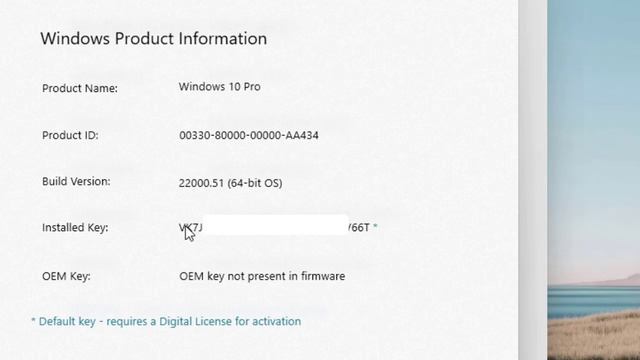Click the white redacted area of the key
The image size is (640, 360).
(275, 225)
